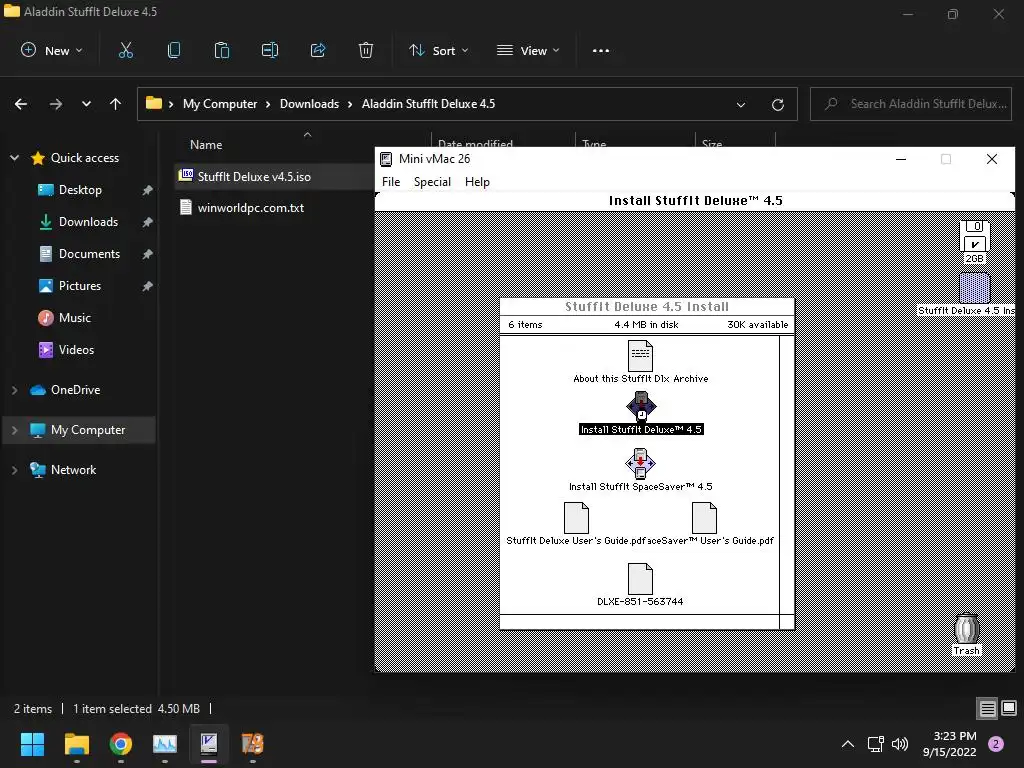The width and height of the screenshot is (1024, 768).
Task: Select SpaceSaver User's Guide.pdf icon
Action: pyautogui.click(x=705, y=518)
